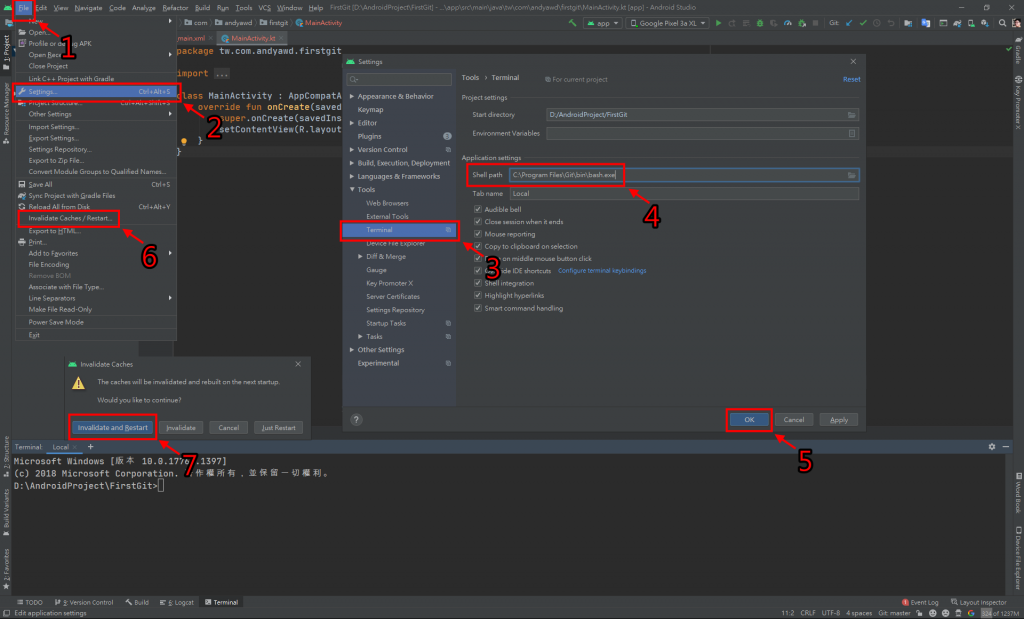The width and height of the screenshot is (1024, 619).
Task: Click the red-gray Stop square icon
Action: tap(815, 23)
